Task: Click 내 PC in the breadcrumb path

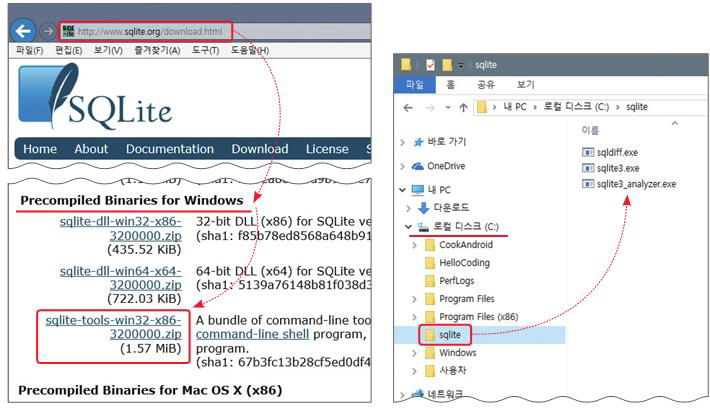Action: click(x=515, y=107)
